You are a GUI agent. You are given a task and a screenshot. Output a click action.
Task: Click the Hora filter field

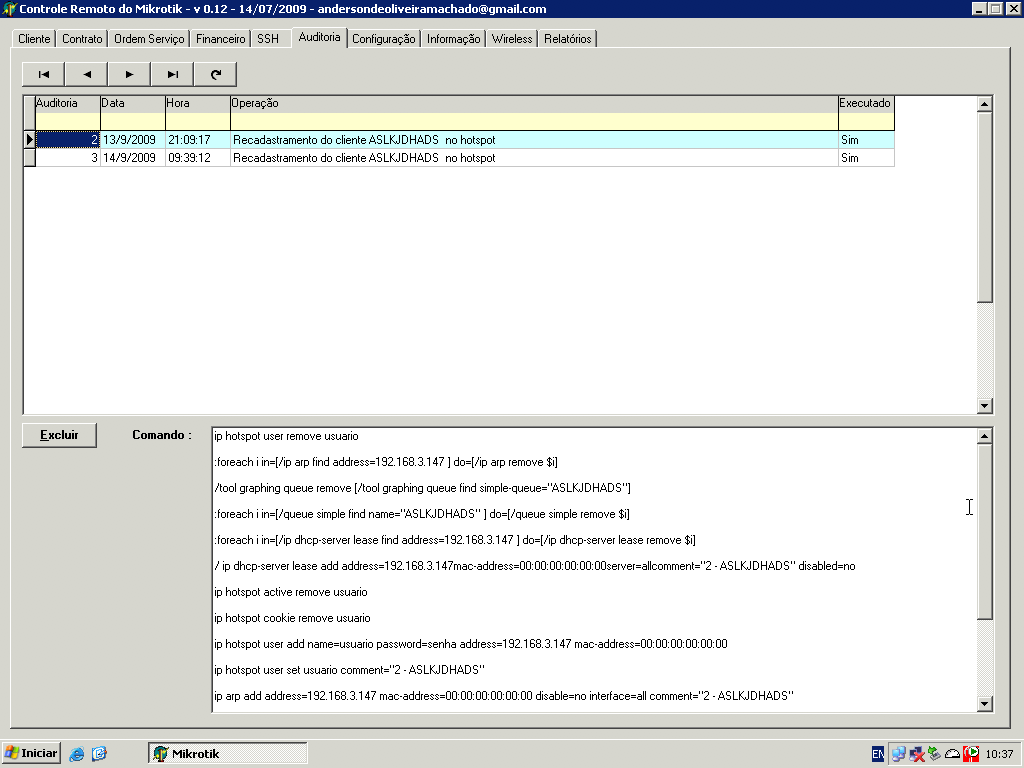click(x=198, y=121)
